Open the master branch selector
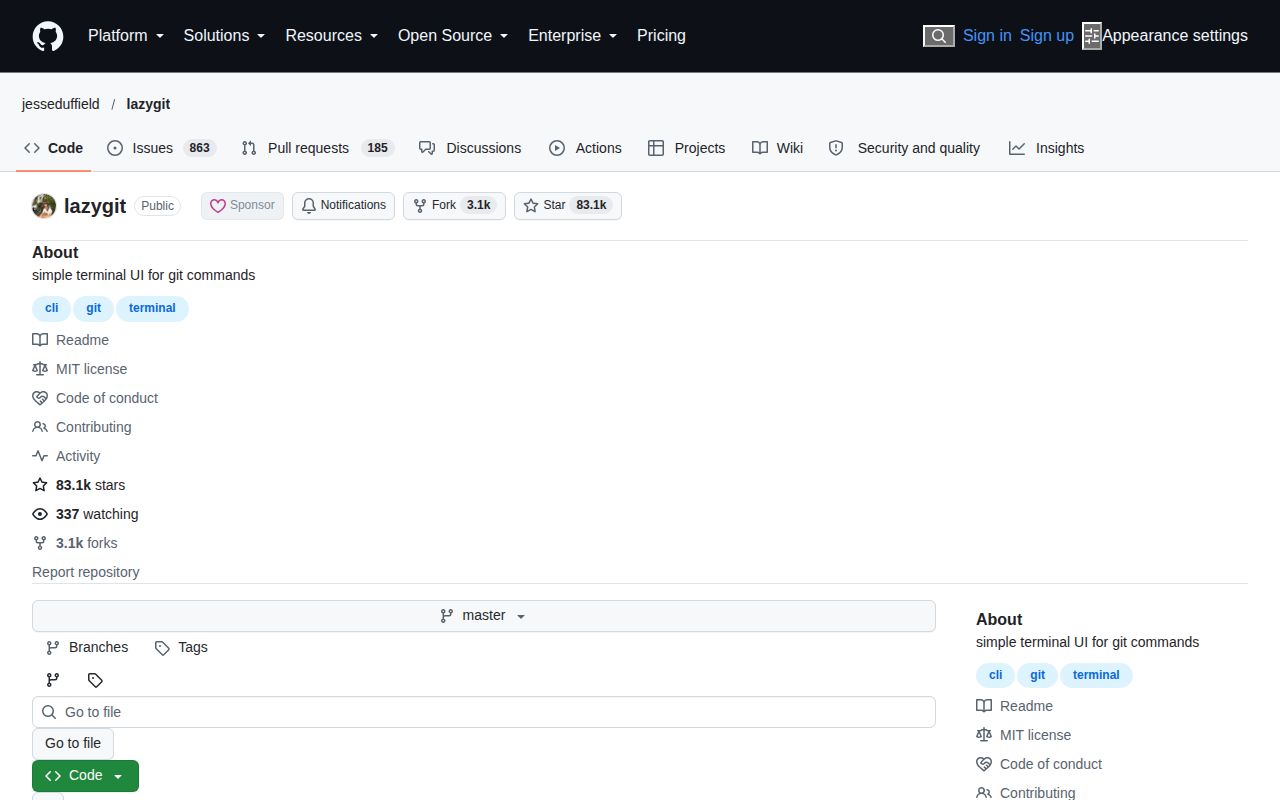The width and height of the screenshot is (1280, 800). [484, 616]
